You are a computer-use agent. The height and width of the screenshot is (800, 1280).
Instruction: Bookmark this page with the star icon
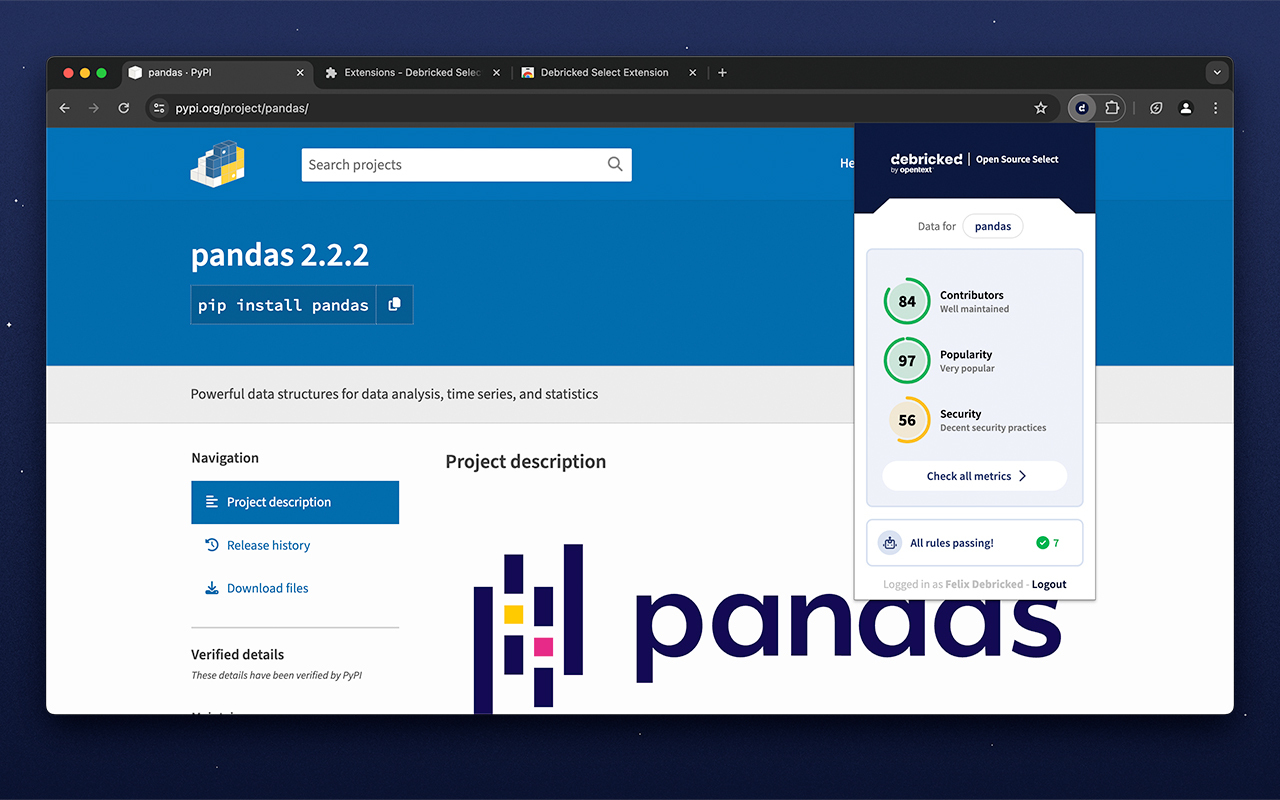(1041, 108)
